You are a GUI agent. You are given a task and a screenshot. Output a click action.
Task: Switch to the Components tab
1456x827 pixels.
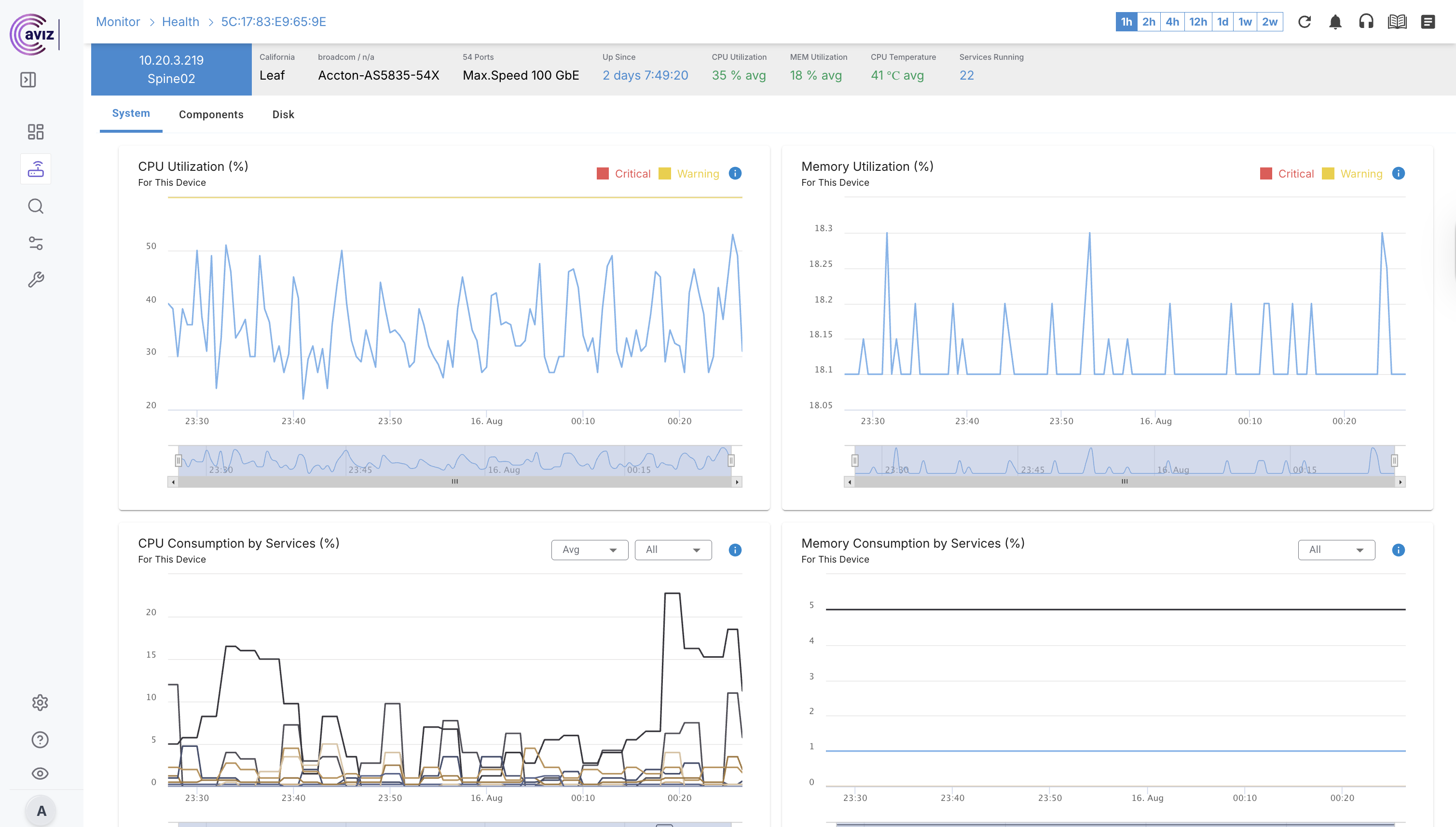[x=211, y=115]
